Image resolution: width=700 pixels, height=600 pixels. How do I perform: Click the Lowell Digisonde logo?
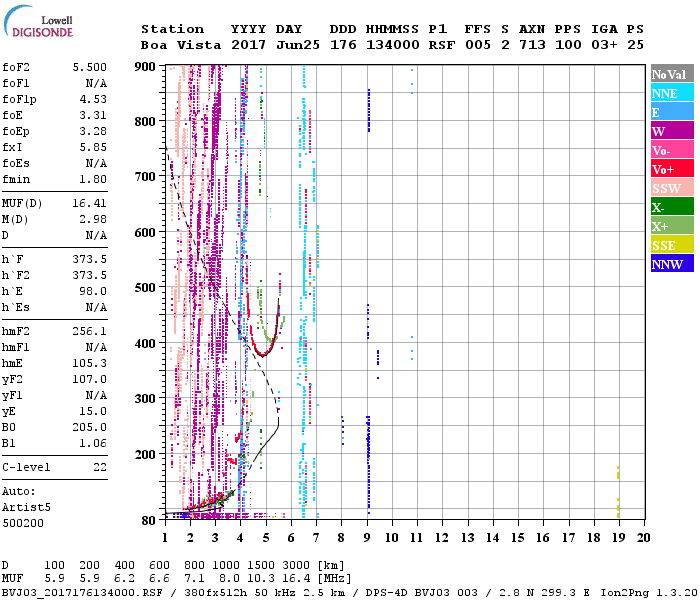[x=39, y=22]
